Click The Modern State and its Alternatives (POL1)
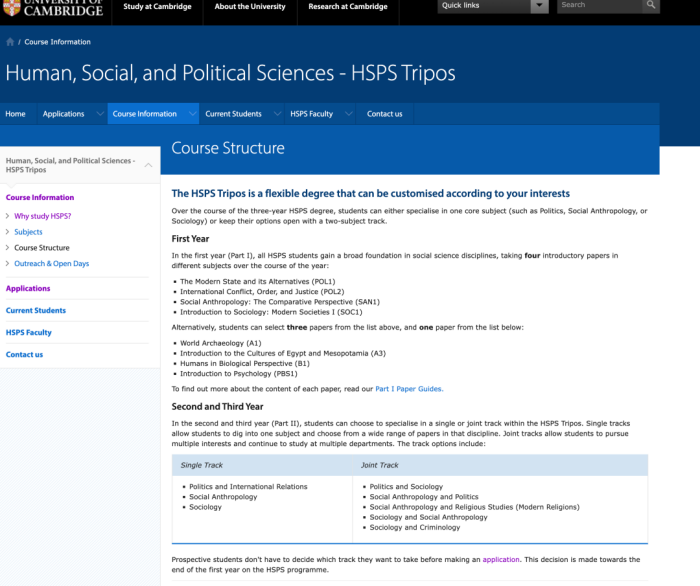 click(x=258, y=282)
